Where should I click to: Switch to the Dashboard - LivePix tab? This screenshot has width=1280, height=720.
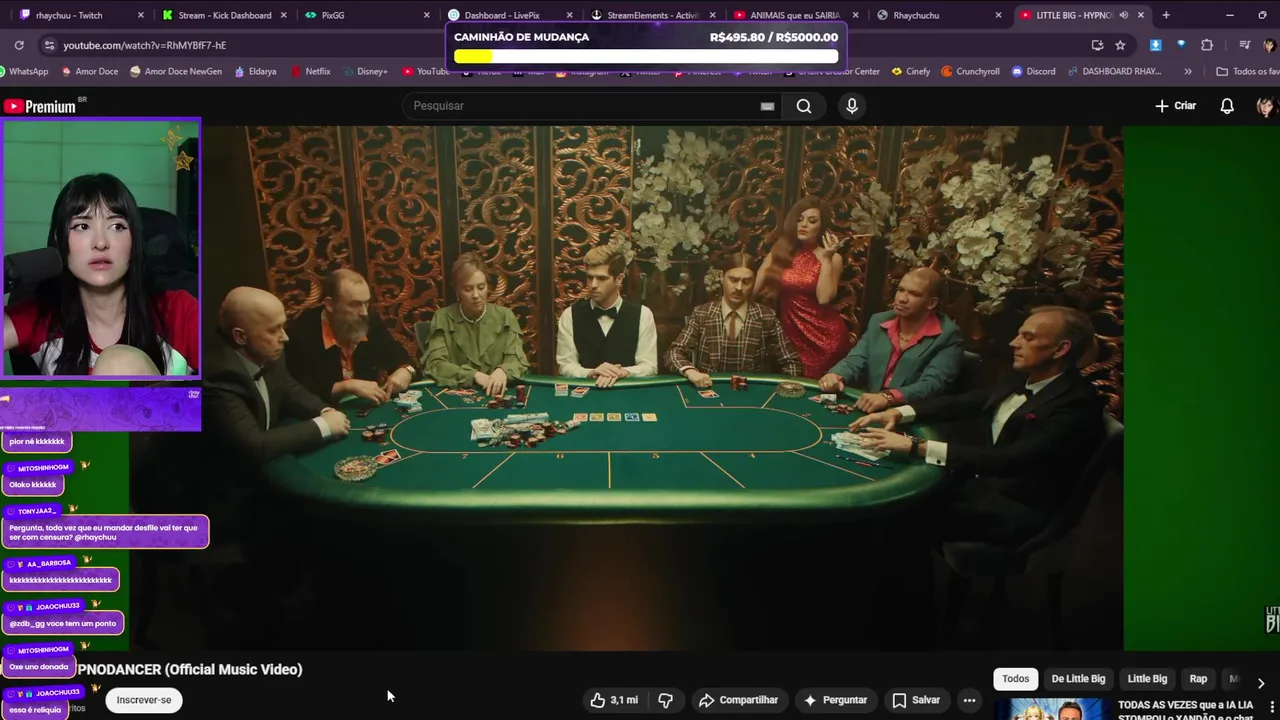tap(510, 15)
